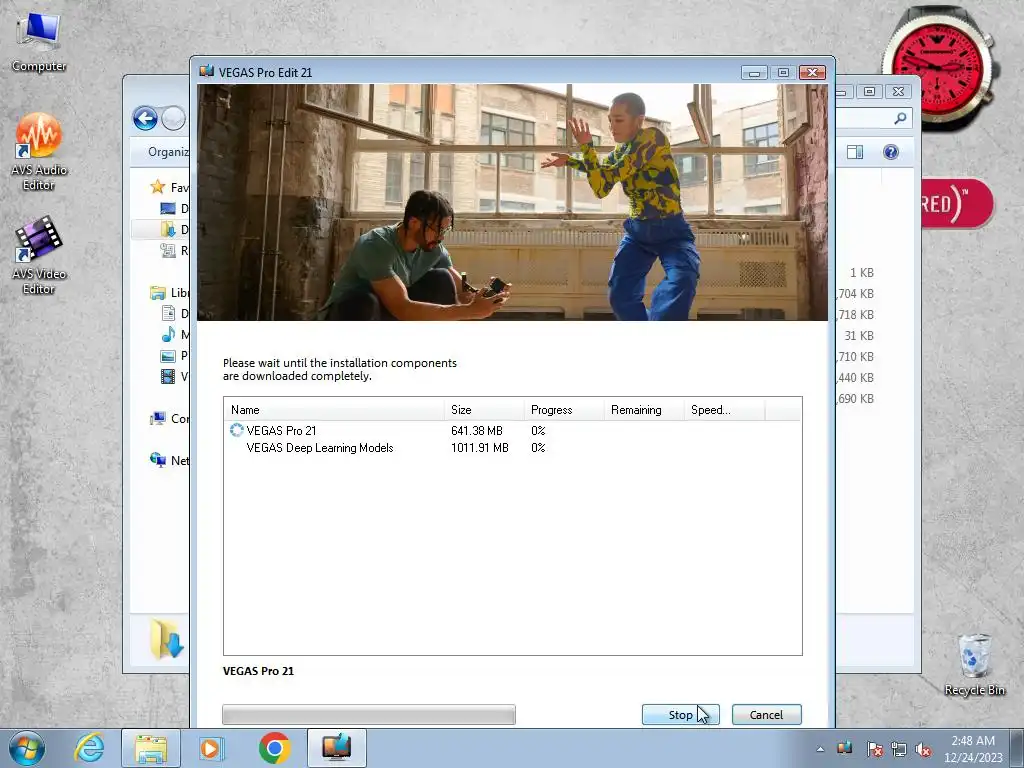Open Google Chrome from taskbar
This screenshot has height=768, width=1024.
274,748
